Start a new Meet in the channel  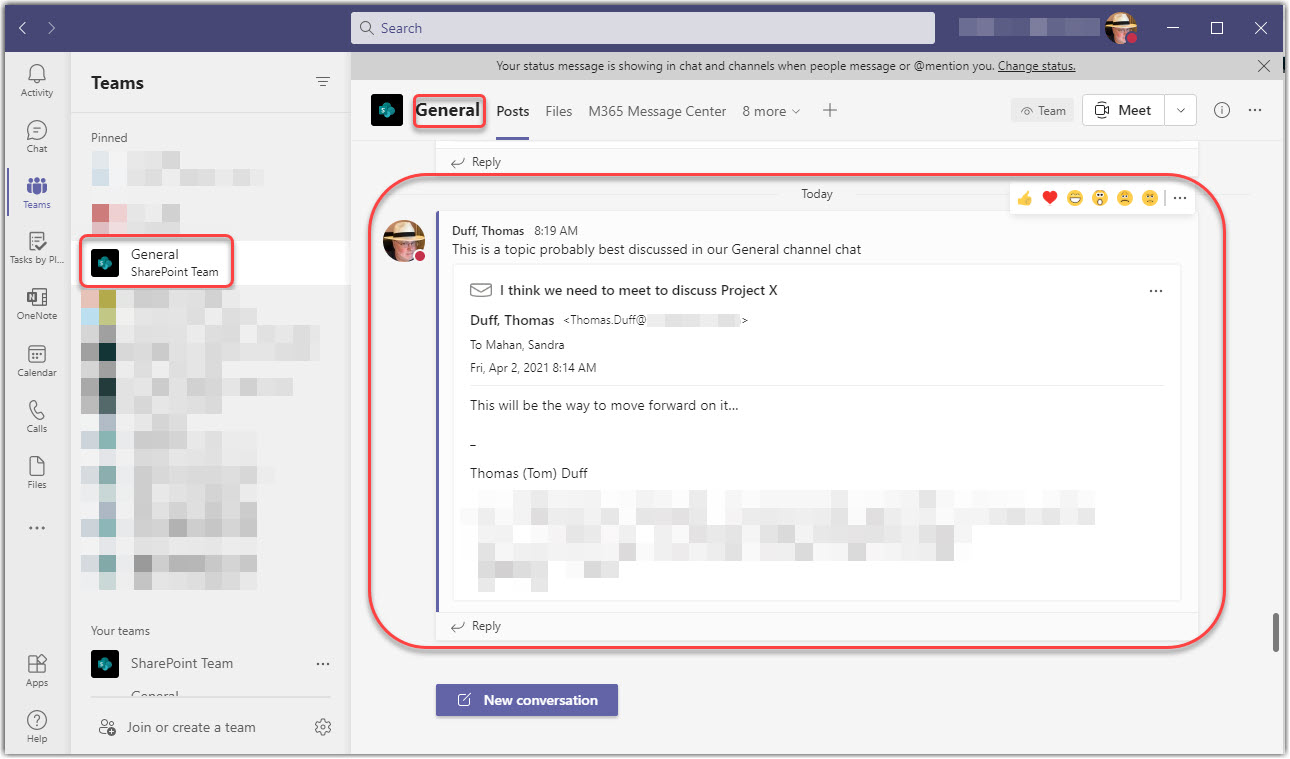pyautogui.click(x=1122, y=110)
